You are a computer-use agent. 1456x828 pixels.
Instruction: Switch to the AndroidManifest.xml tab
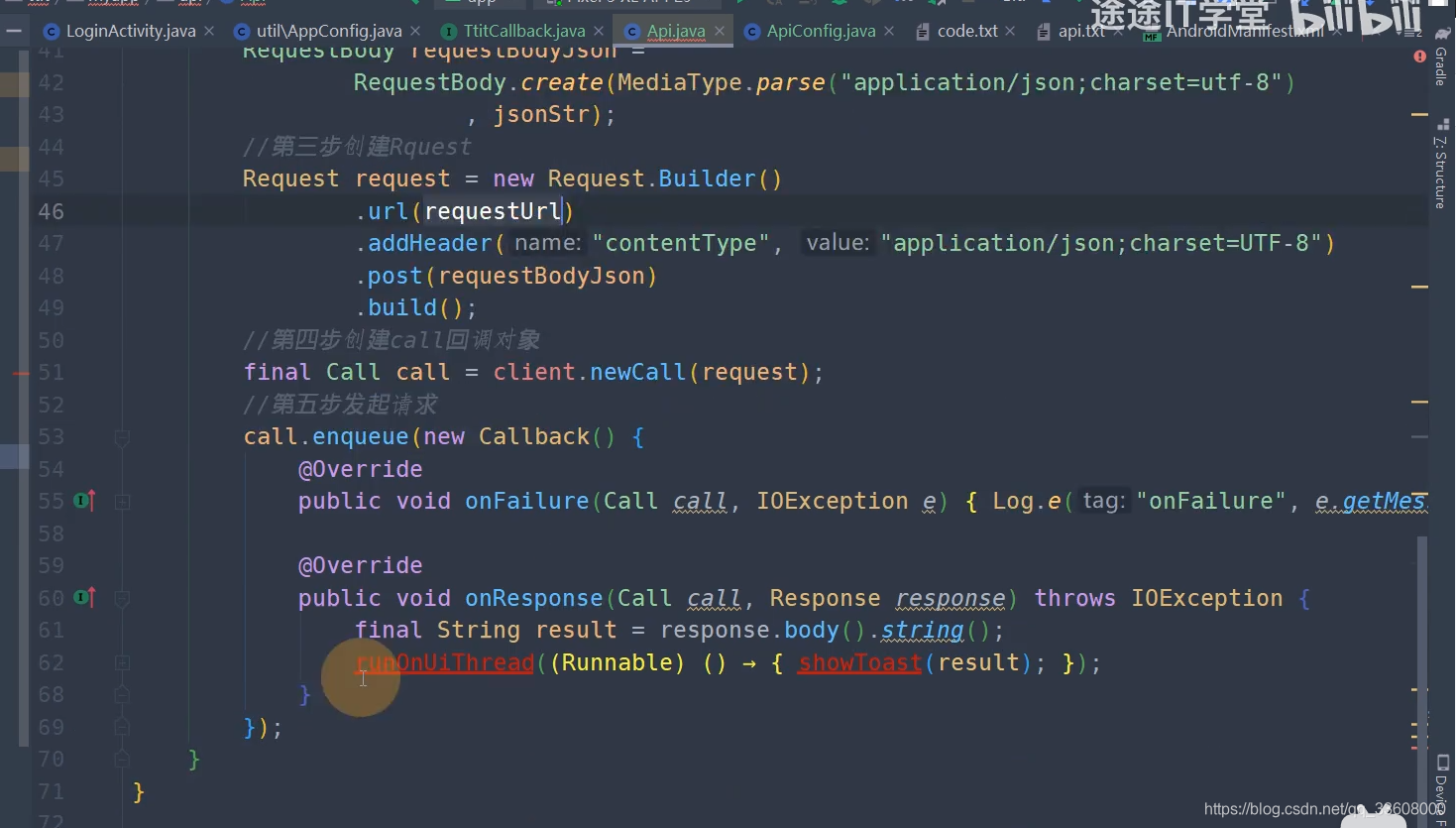pyautogui.click(x=1244, y=31)
